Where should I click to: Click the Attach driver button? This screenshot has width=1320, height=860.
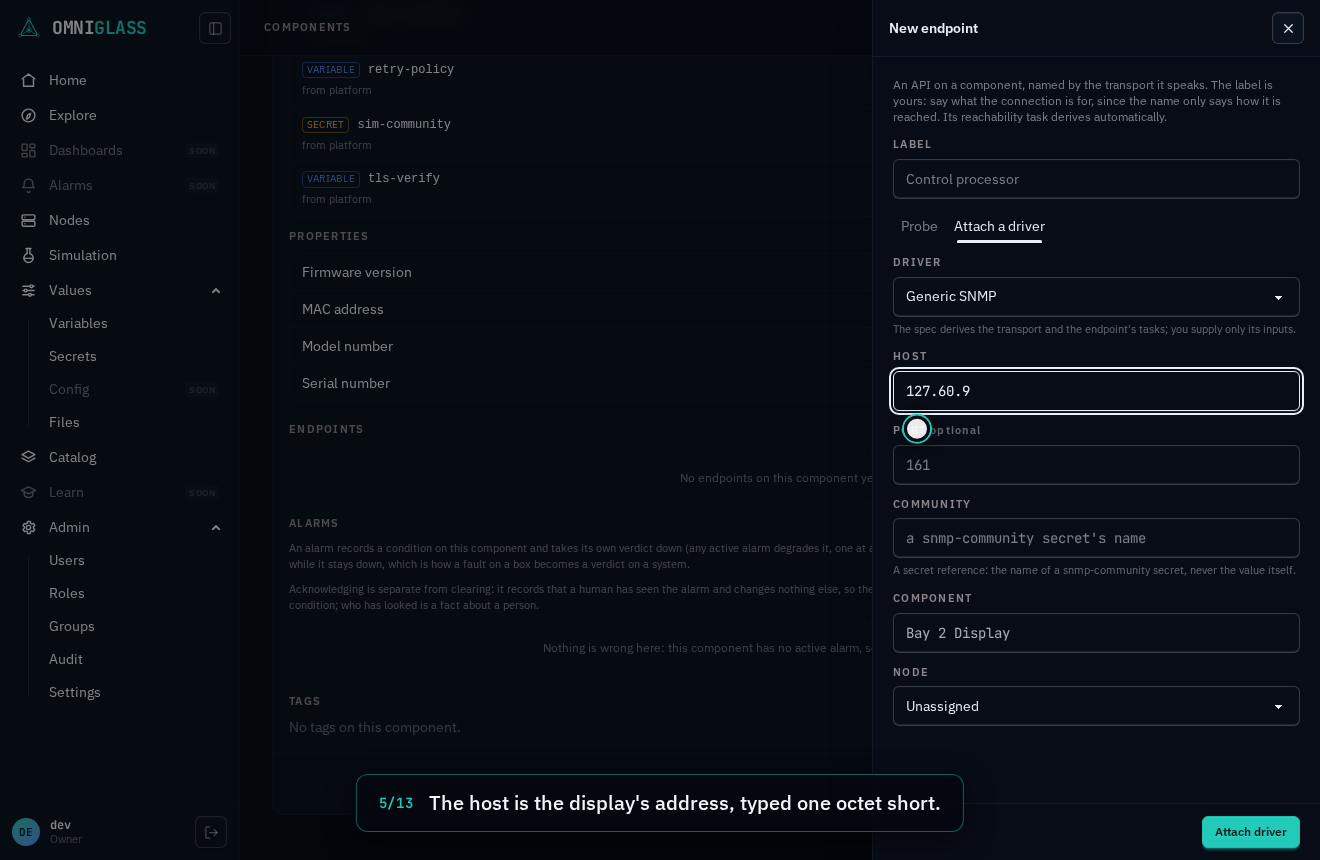click(x=1251, y=832)
